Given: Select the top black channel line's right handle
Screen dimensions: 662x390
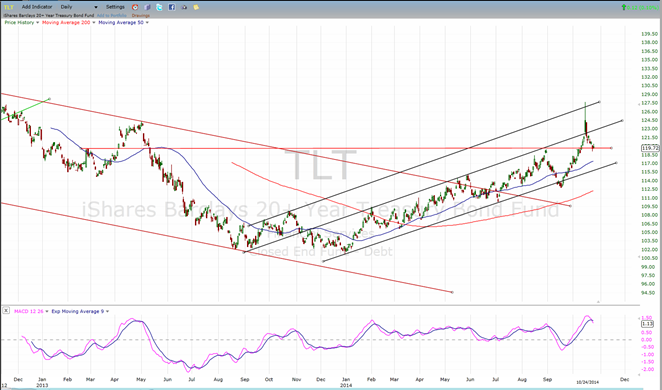Looking at the screenshot, I should (x=600, y=102).
